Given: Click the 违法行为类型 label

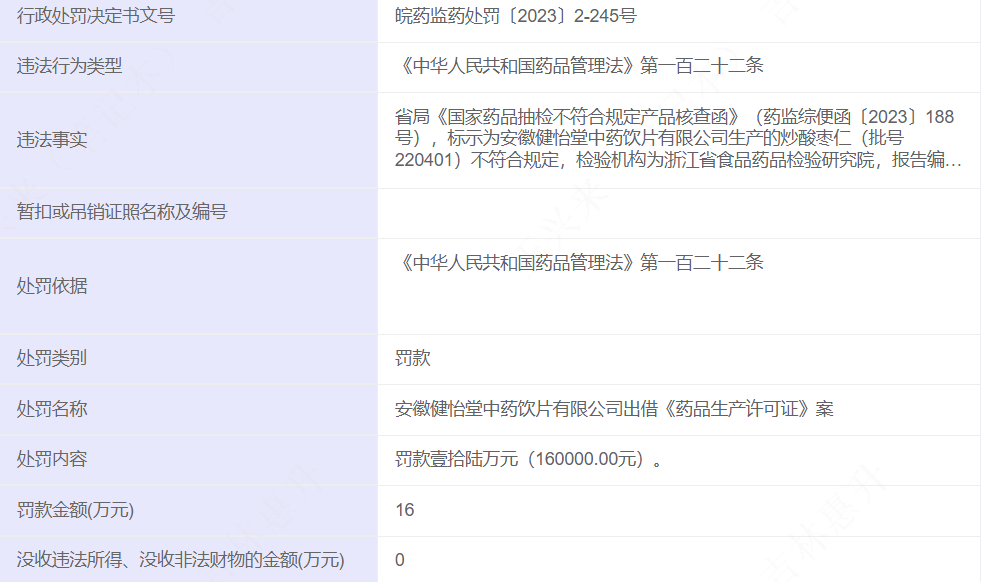Looking at the screenshot, I should [x=69, y=66].
